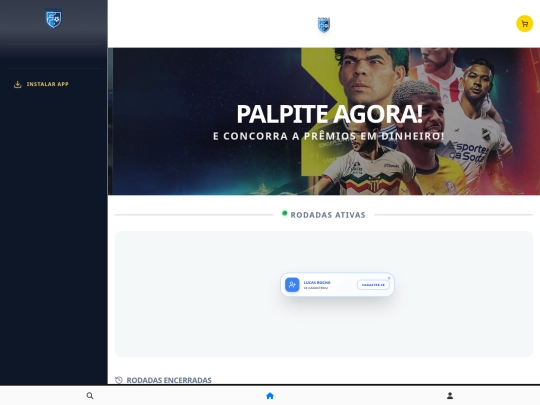Click the green active status dot

pyautogui.click(x=284, y=213)
